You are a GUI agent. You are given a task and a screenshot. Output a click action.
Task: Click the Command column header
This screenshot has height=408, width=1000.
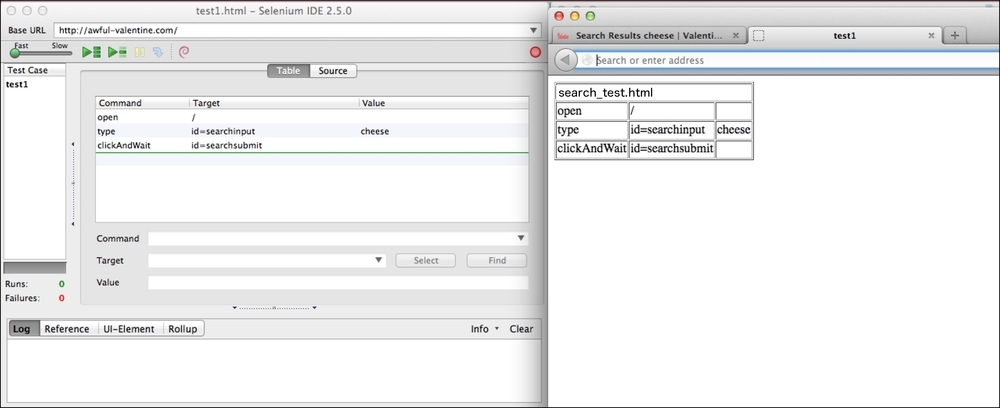[142, 103]
